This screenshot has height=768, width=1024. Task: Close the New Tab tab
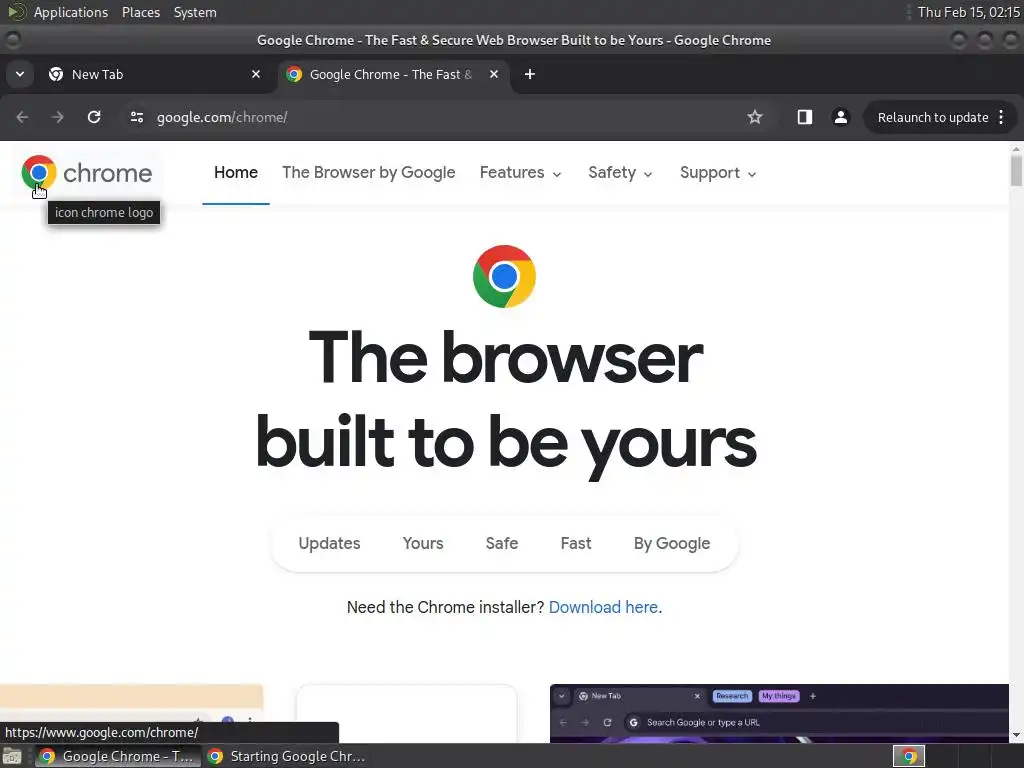pos(256,74)
